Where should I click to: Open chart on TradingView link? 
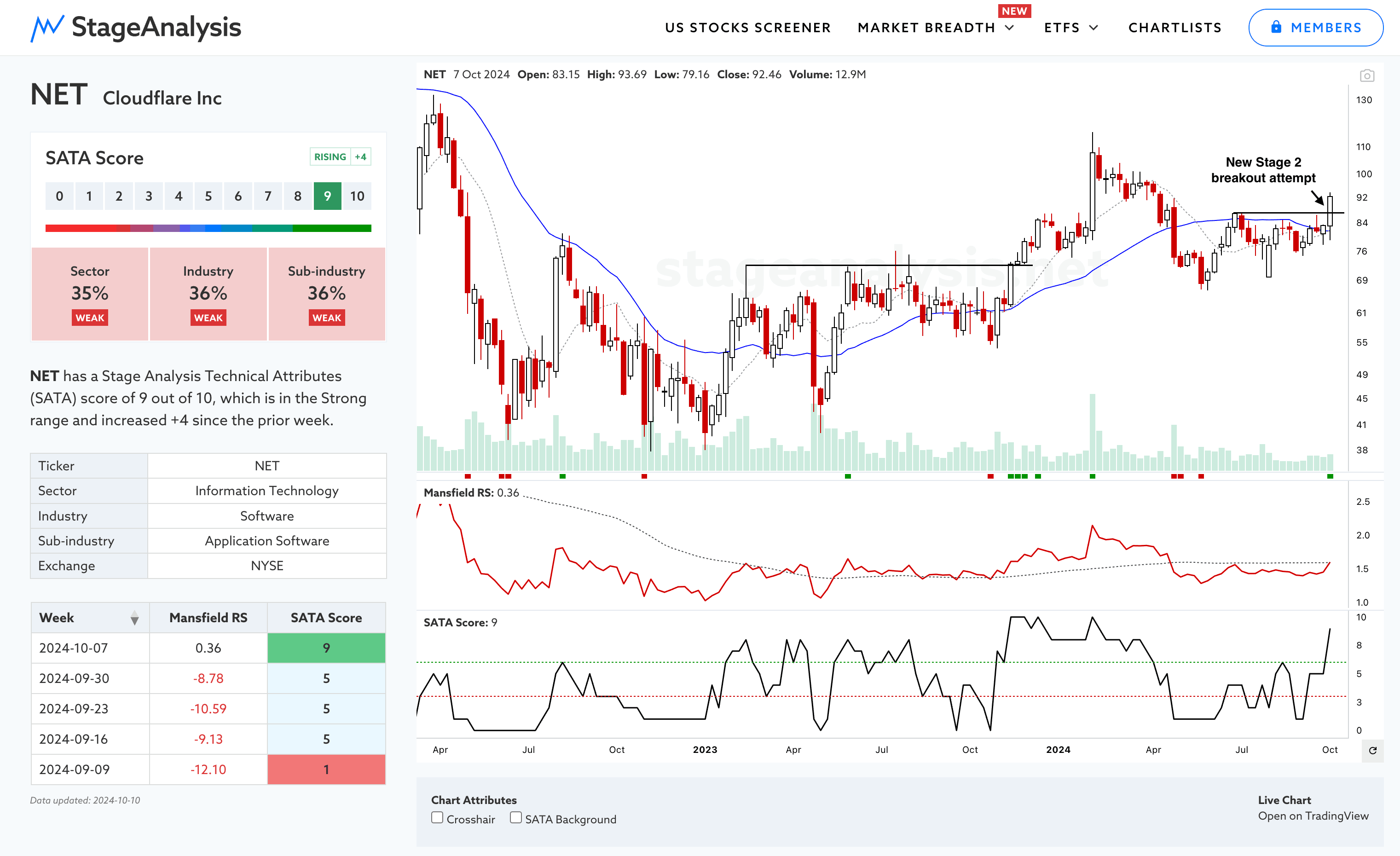click(1313, 816)
